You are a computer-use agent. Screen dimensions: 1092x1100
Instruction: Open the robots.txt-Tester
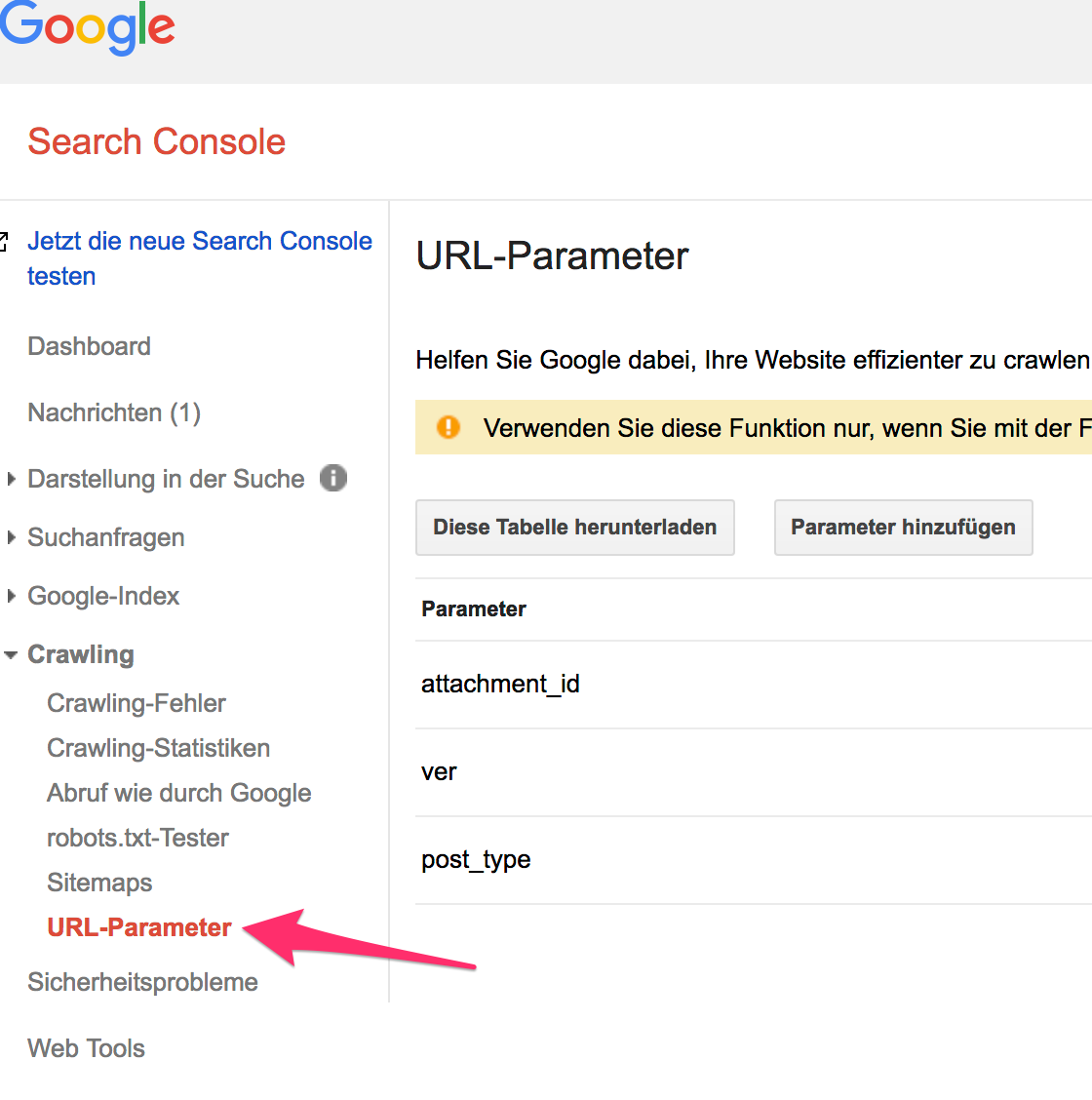(137, 838)
